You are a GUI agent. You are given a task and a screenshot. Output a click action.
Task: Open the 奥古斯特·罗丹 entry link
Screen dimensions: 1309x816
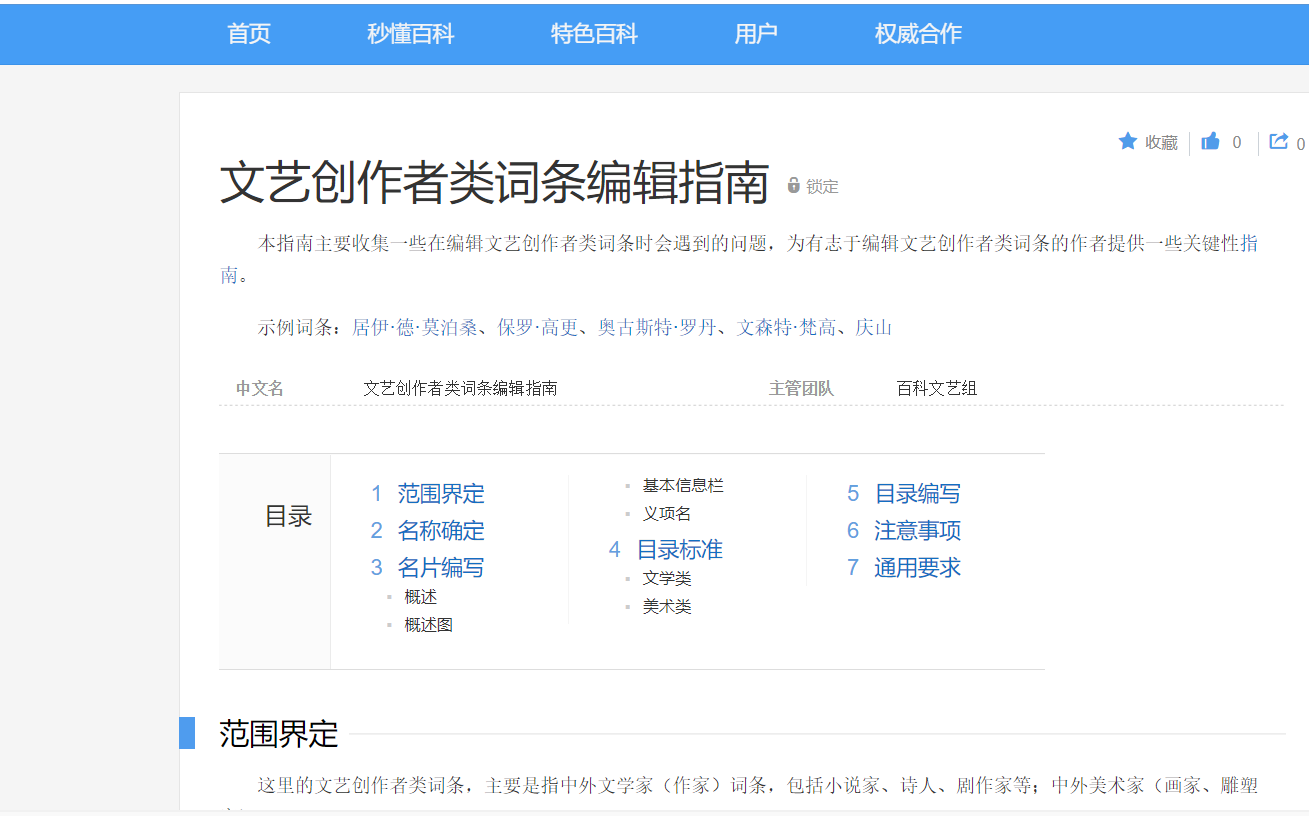[660, 326]
